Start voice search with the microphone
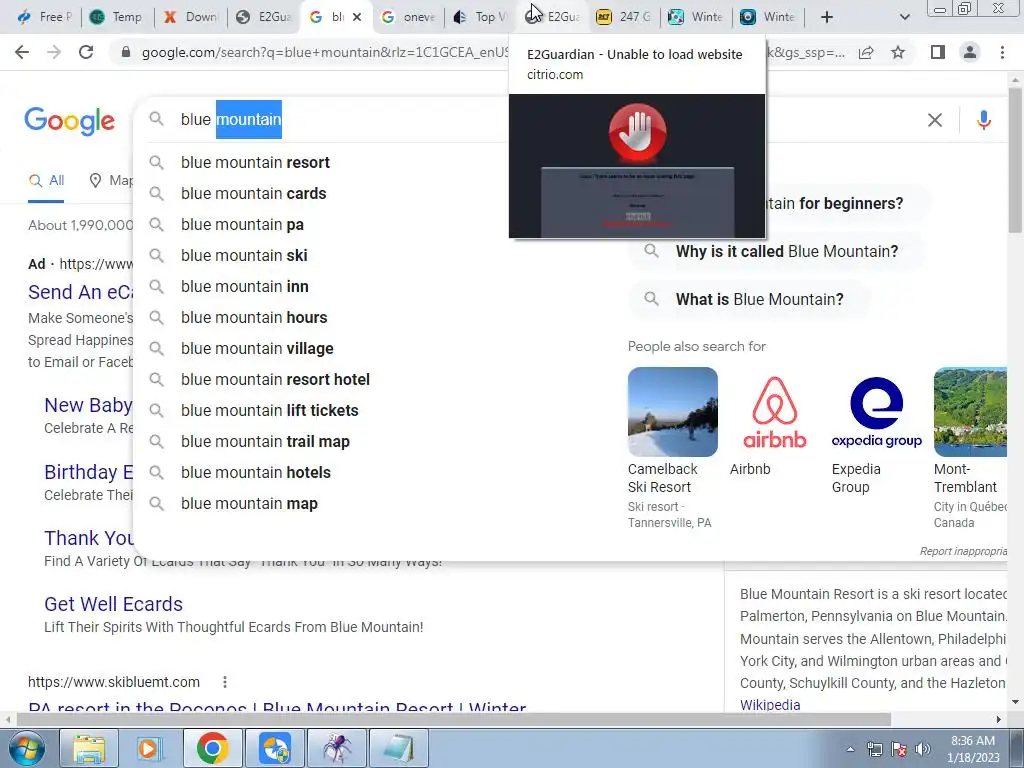The height and width of the screenshot is (768, 1024). tap(984, 120)
